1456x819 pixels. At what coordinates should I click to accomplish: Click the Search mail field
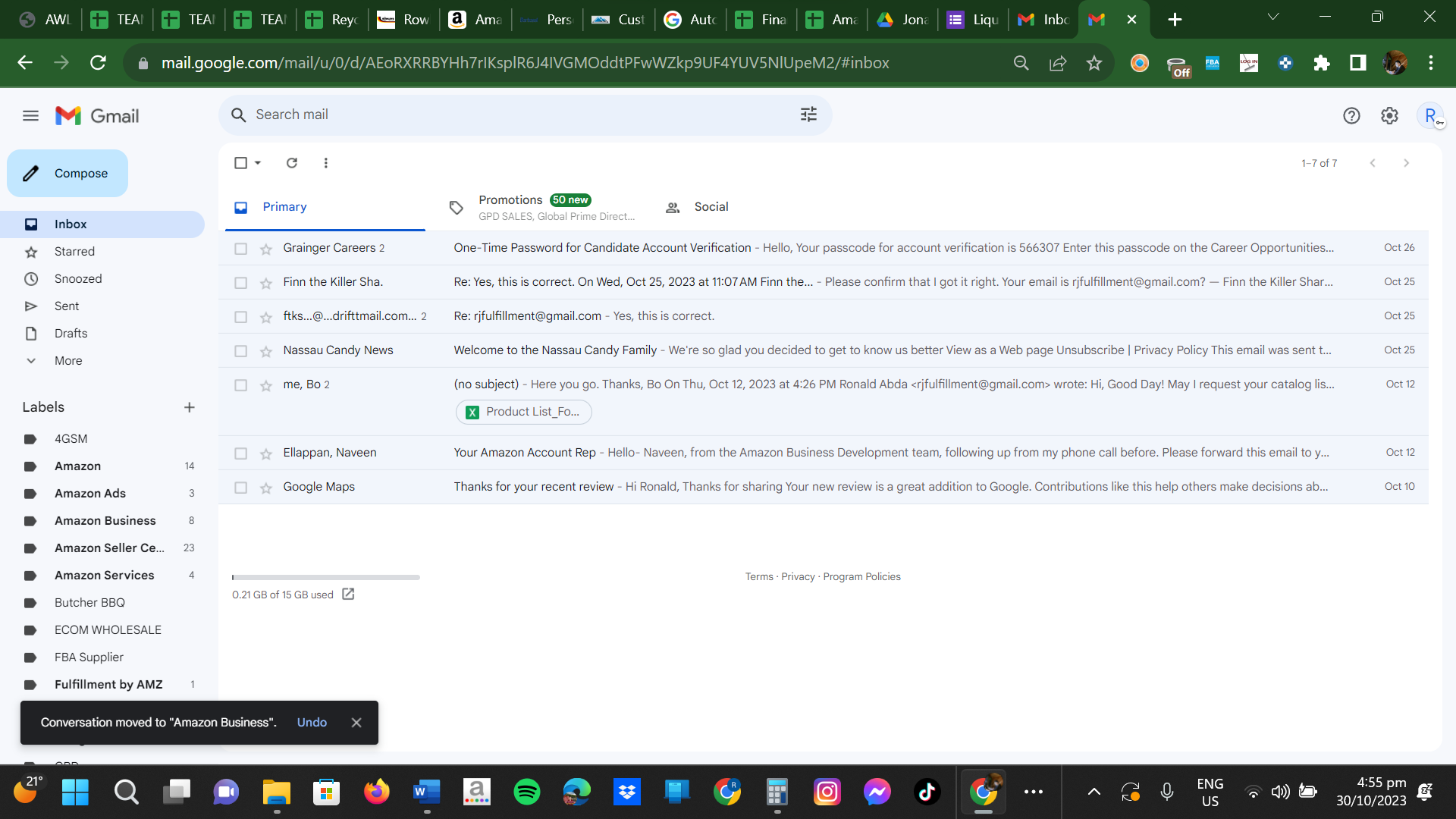(x=525, y=115)
